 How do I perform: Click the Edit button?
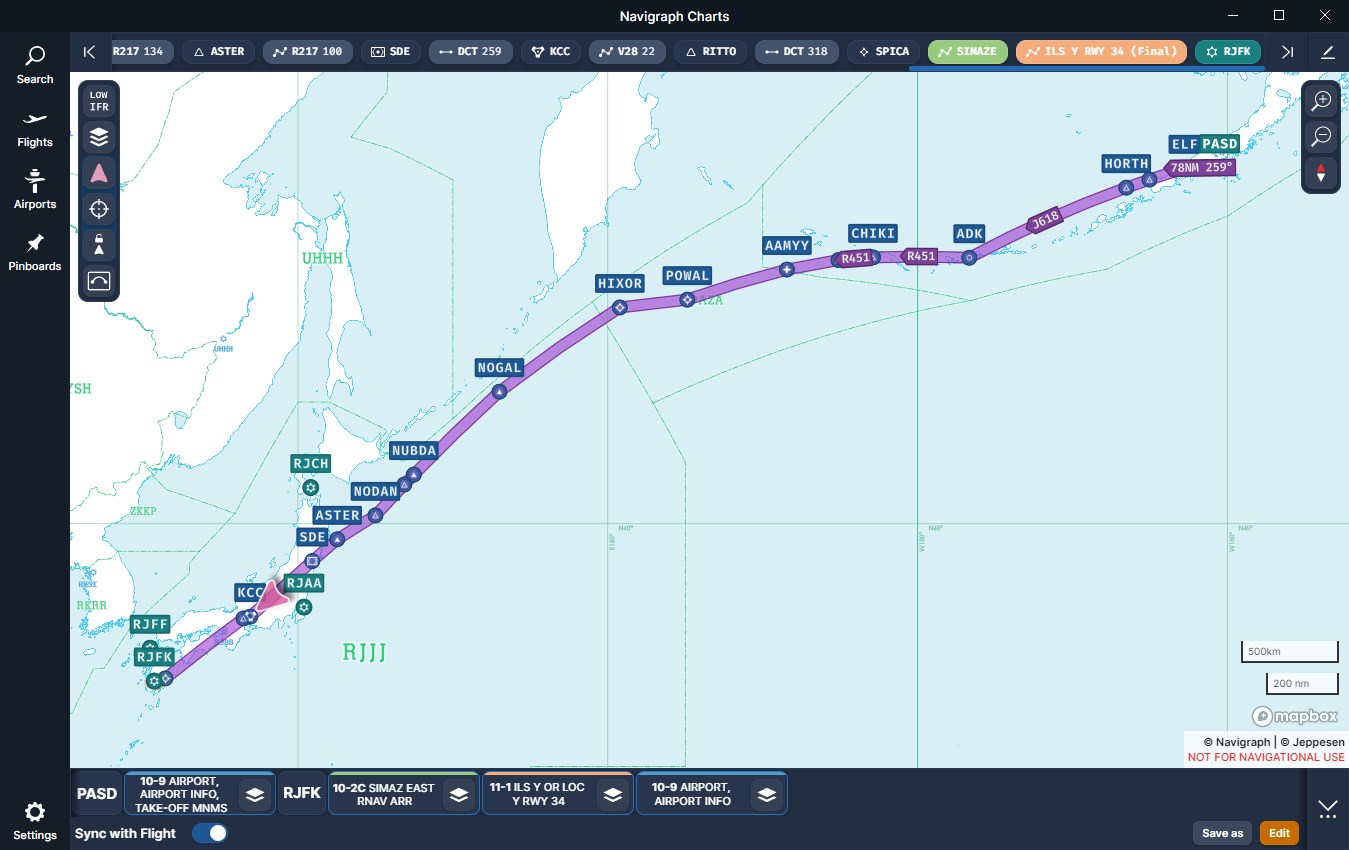click(x=1279, y=833)
